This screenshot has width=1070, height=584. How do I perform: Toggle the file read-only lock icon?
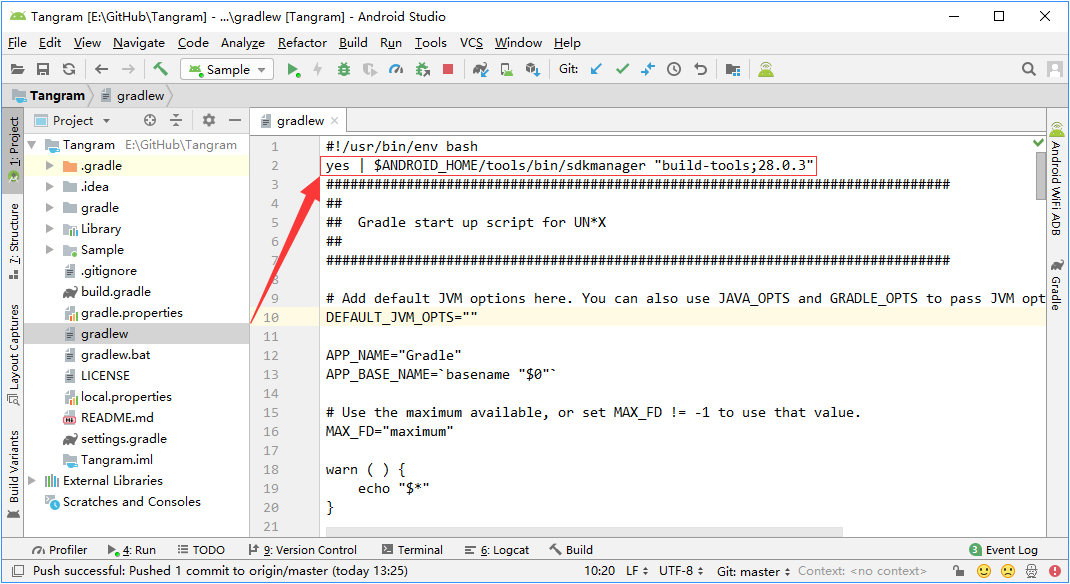pyautogui.click(x=959, y=570)
